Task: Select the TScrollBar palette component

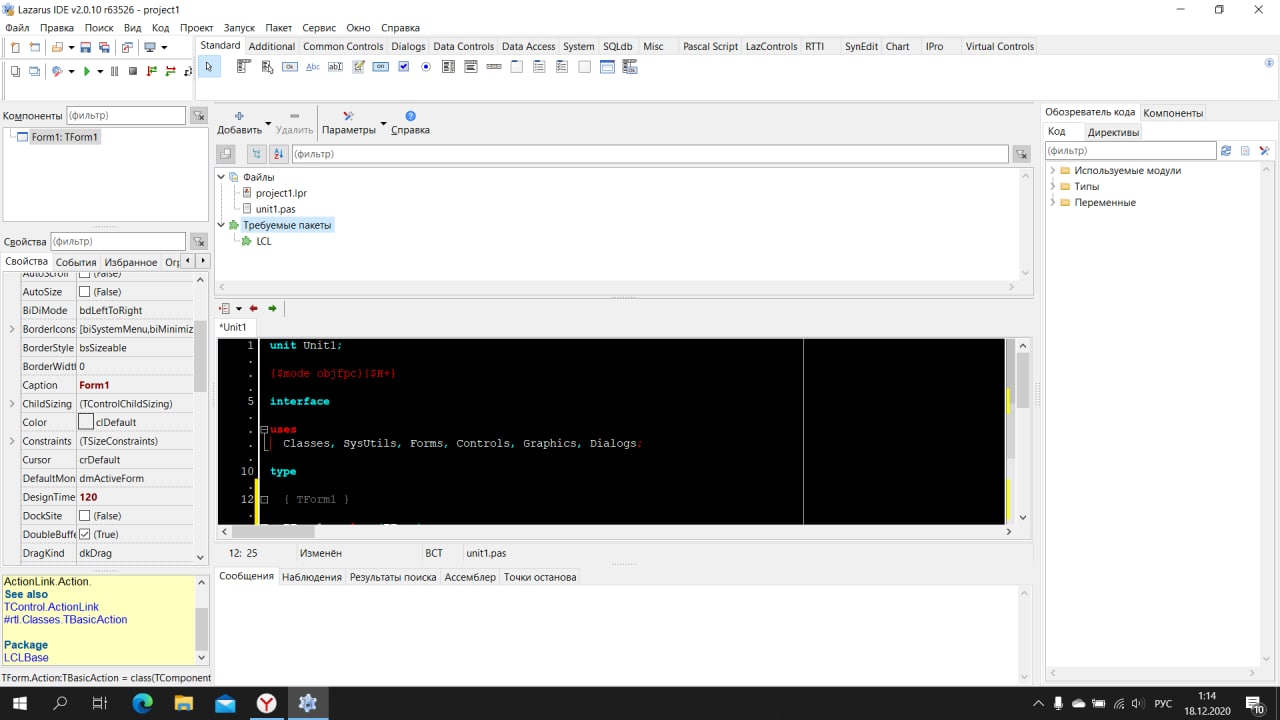Action: tap(494, 67)
